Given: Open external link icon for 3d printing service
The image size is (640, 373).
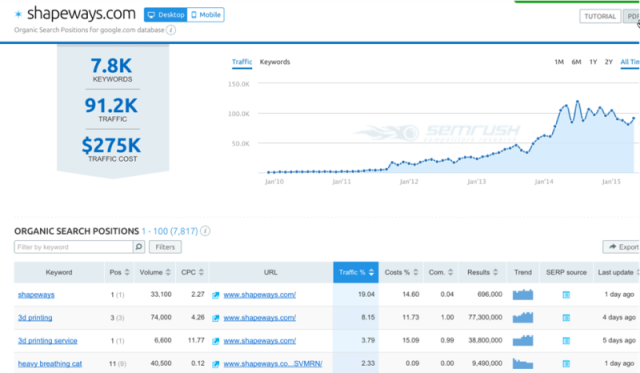Looking at the screenshot, I should pos(216,341).
